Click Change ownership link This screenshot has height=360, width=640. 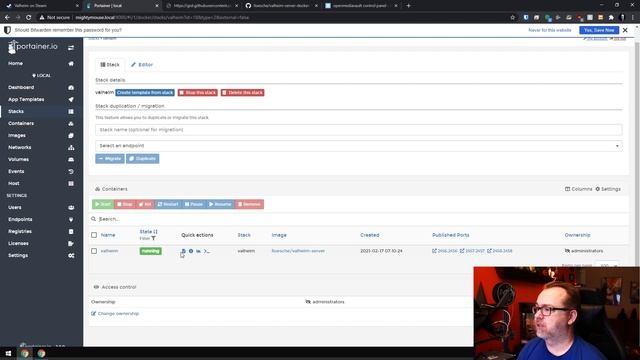tap(115, 314)
